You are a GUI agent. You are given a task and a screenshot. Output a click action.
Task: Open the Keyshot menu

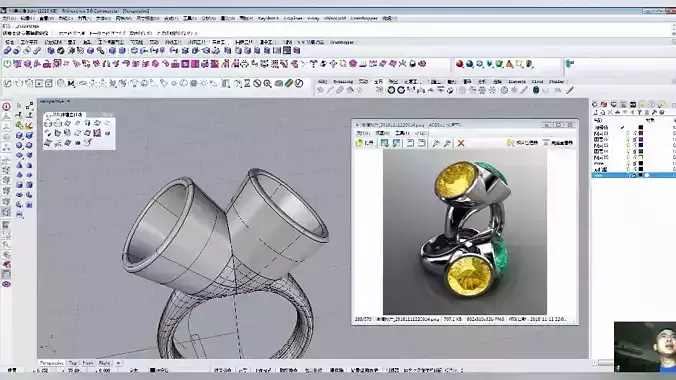pyautogui.click(x=268, y=19)
